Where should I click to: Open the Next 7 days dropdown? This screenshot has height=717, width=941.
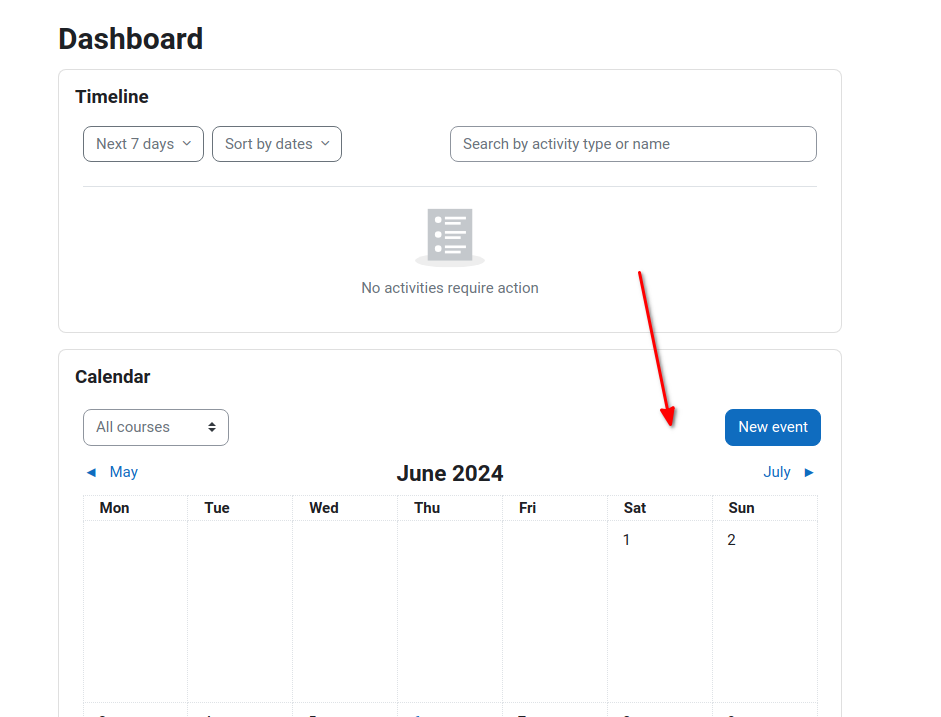pyautogui.click(x=143, y=144)
